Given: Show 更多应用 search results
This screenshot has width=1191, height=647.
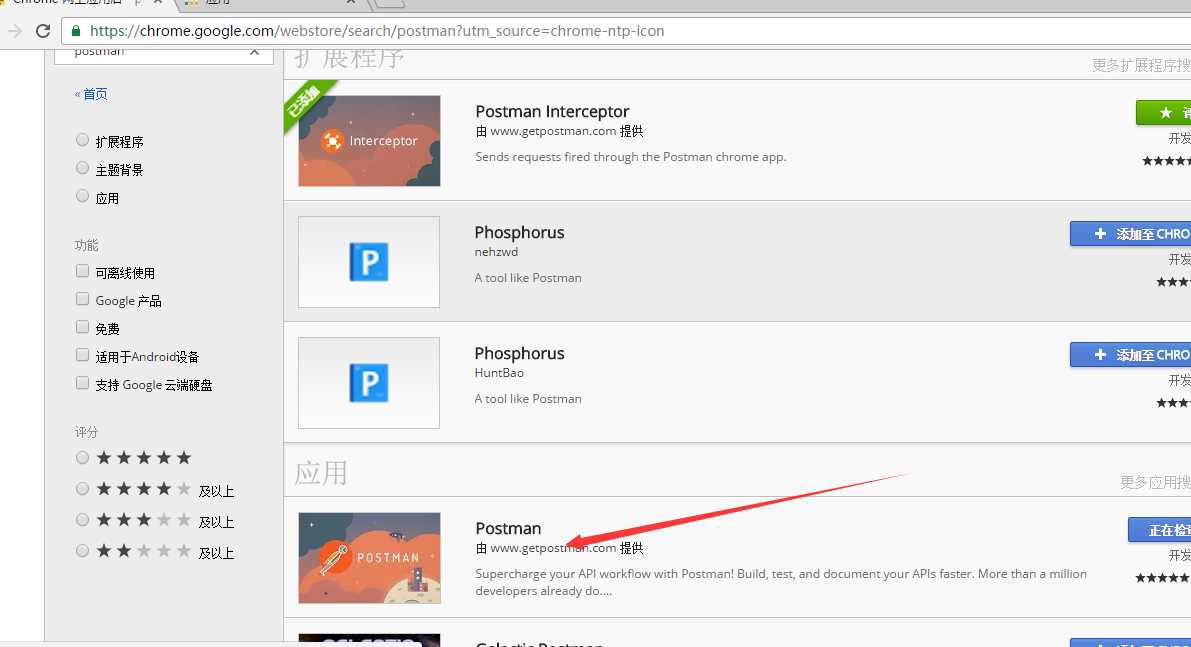Looking at the screenshot, I should [x=1155, y=482].
